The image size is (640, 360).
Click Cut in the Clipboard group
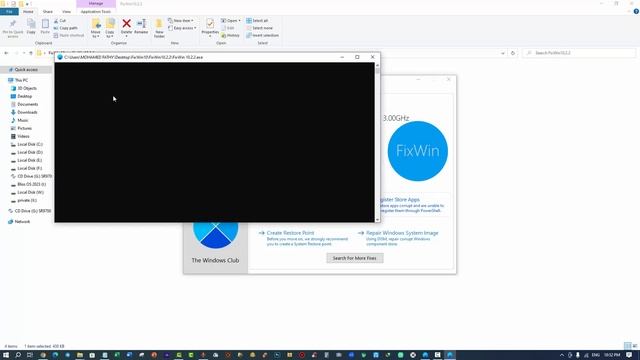[x=60, y=20]
